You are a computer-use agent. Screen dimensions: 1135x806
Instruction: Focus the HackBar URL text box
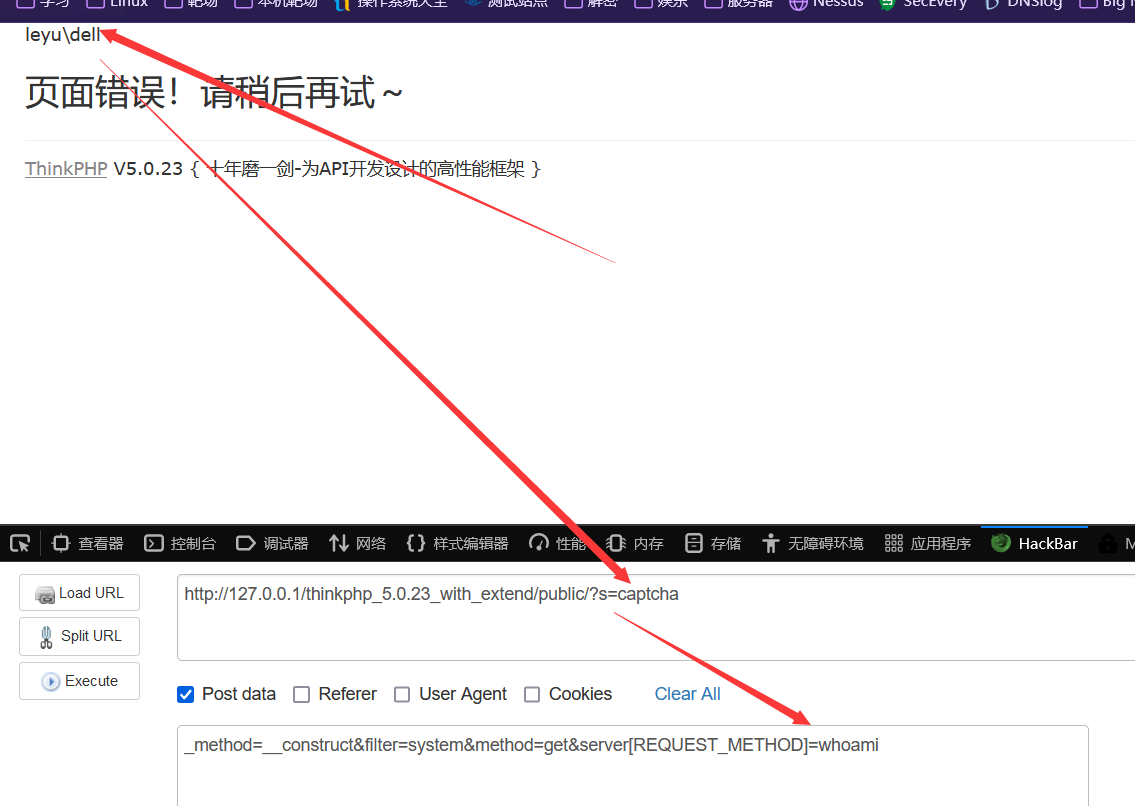click(656, 618)
